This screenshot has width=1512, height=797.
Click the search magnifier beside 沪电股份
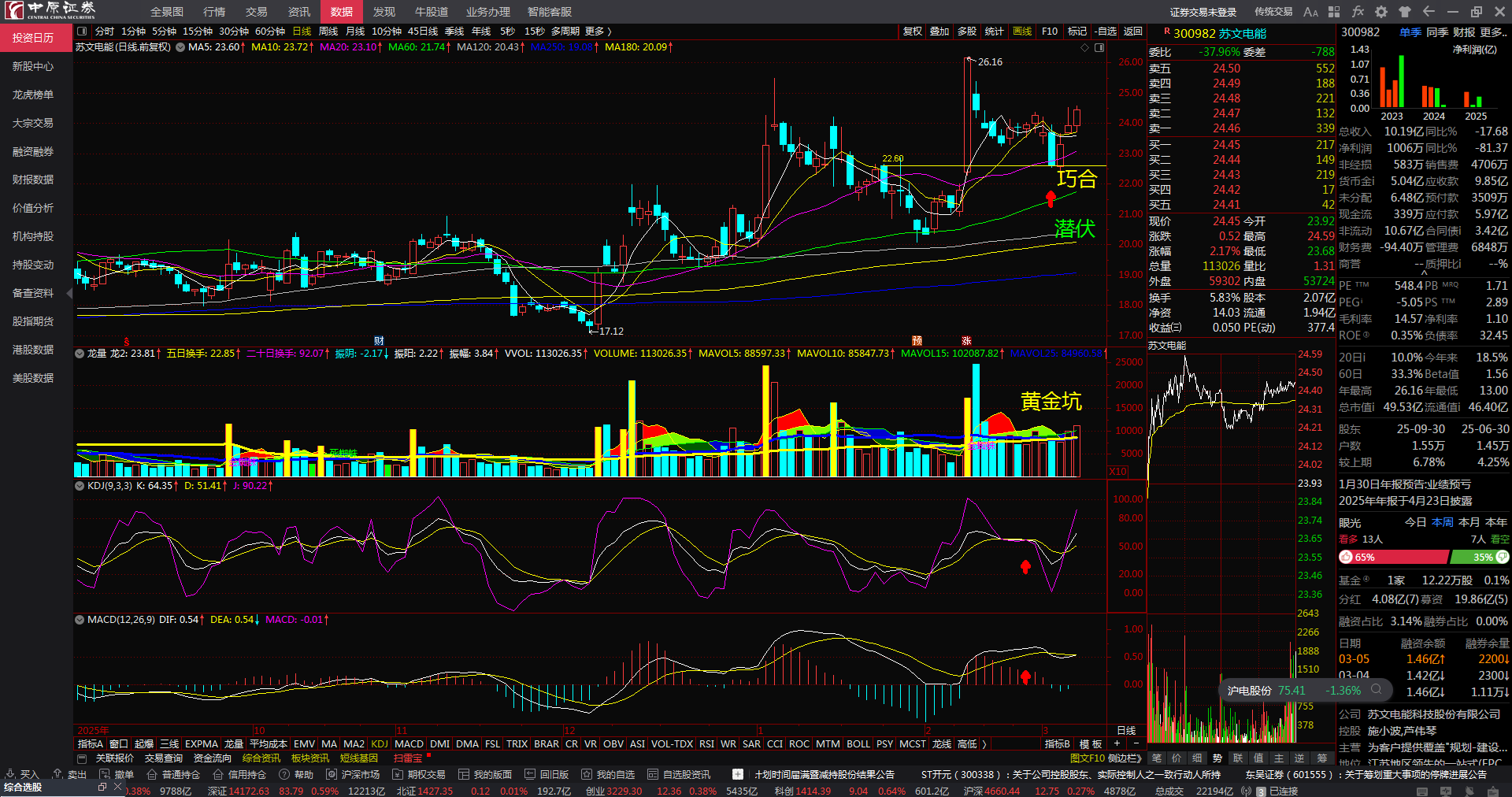(1376, 690)
